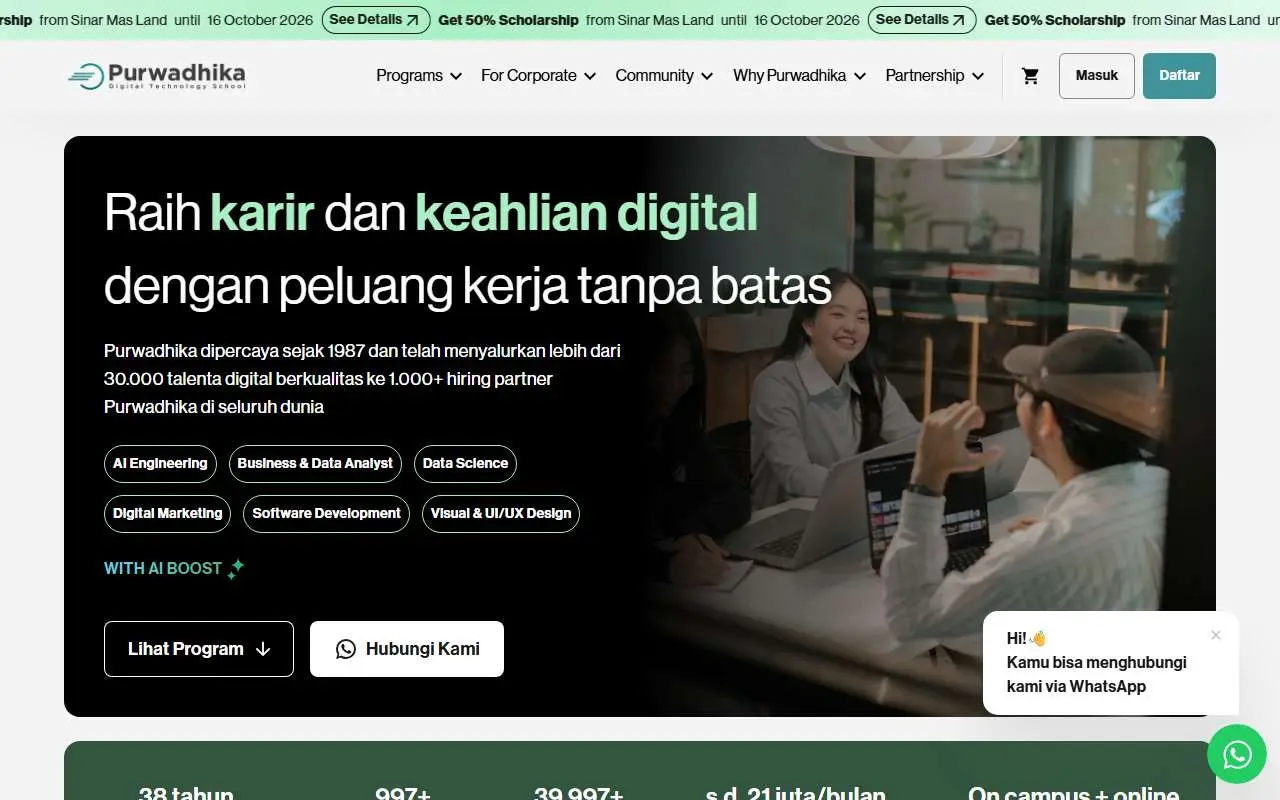Click the Daftar register button
The width and height of the screenshot is (1280, 800).
(x=1179, y=76)
